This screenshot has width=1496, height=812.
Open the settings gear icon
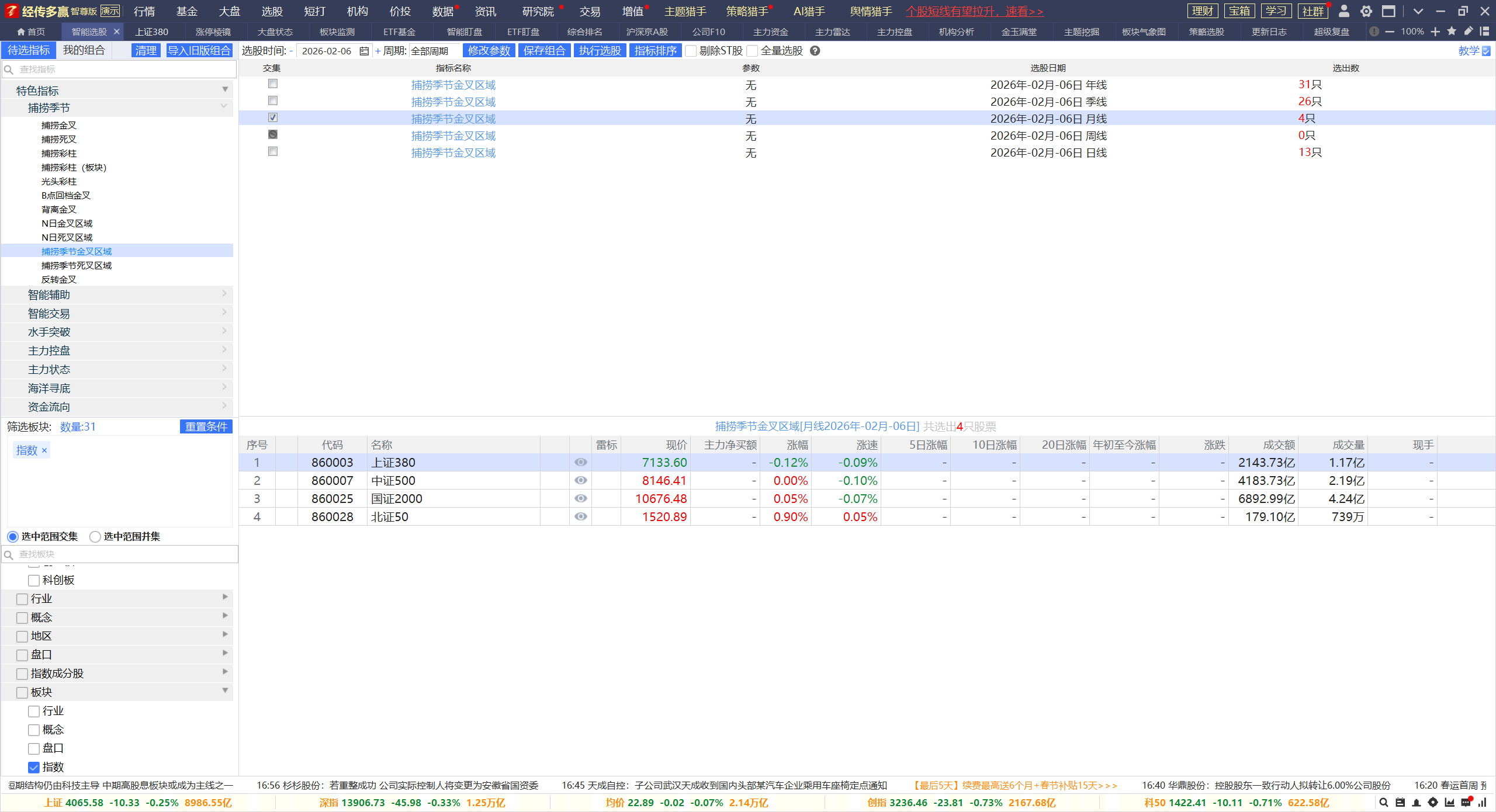(x=1366, y=11)
